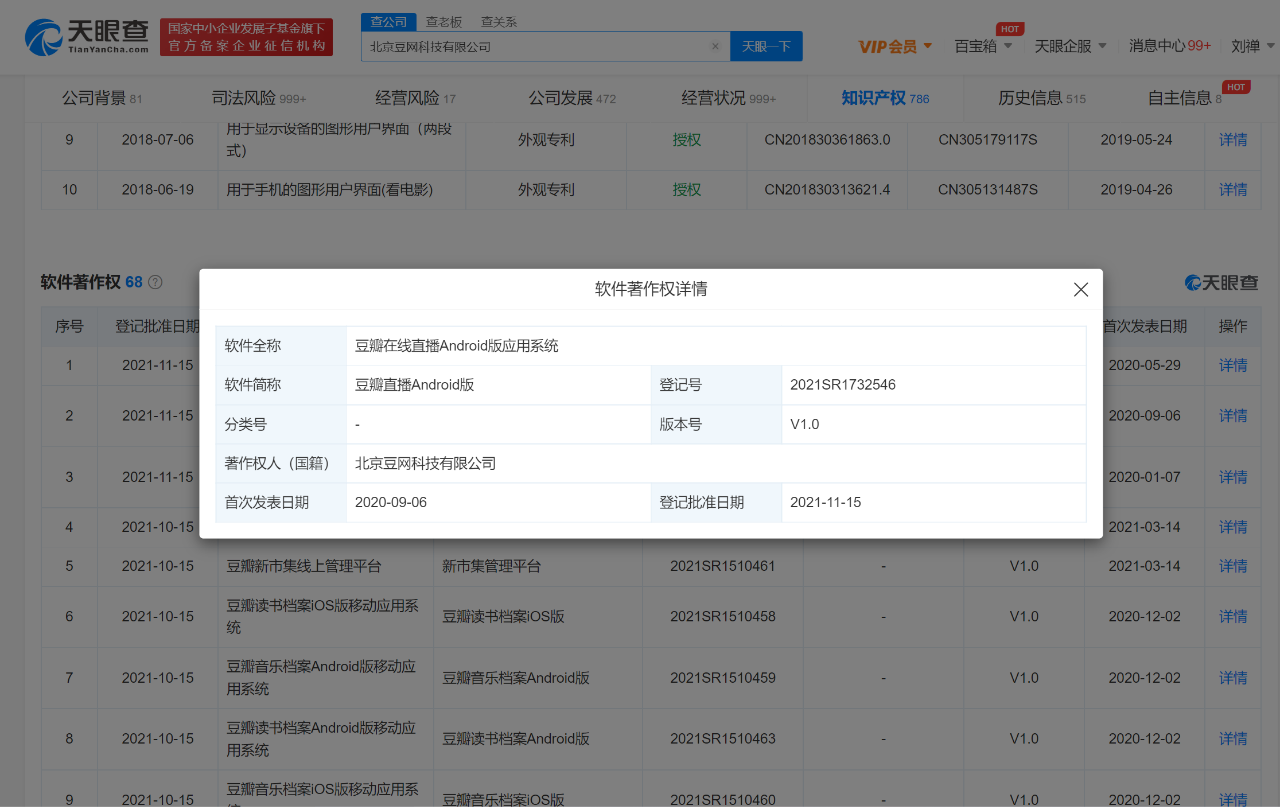Go to the 历史信息 section
The height and width of the screenshot is (807, 1280).
coord(1042,98)
